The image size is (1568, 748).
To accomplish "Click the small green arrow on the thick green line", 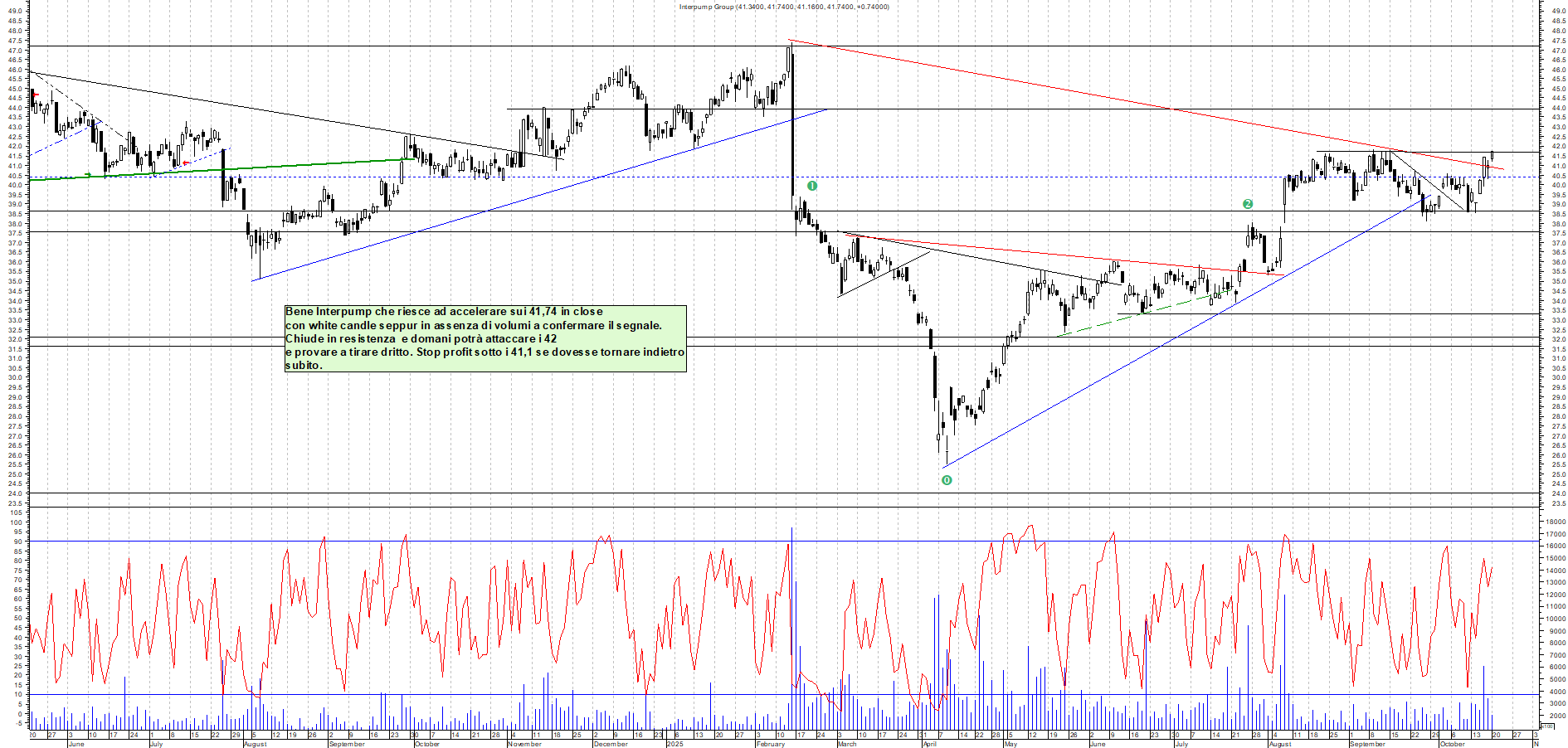I will 89,175.
